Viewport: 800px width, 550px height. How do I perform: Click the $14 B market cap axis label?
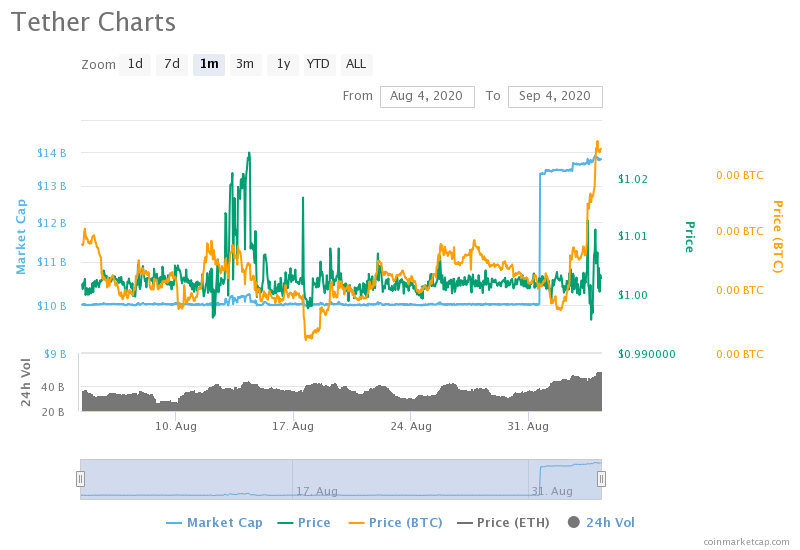[52, 153]
